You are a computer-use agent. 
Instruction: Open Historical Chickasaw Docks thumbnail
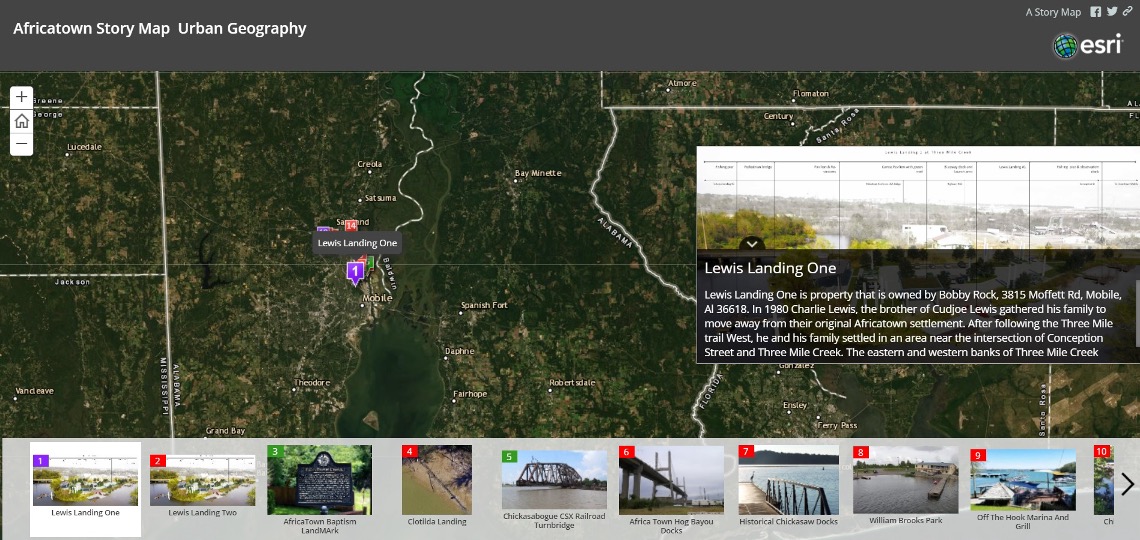(x=788, y=485)
